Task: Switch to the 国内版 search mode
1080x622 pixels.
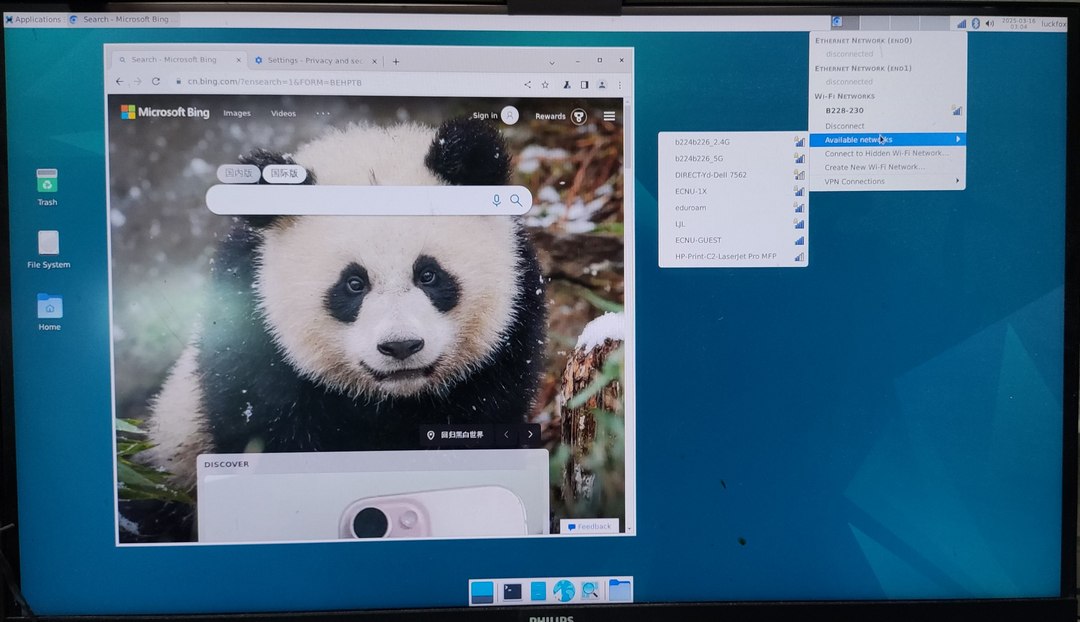Action: [238, 173]
